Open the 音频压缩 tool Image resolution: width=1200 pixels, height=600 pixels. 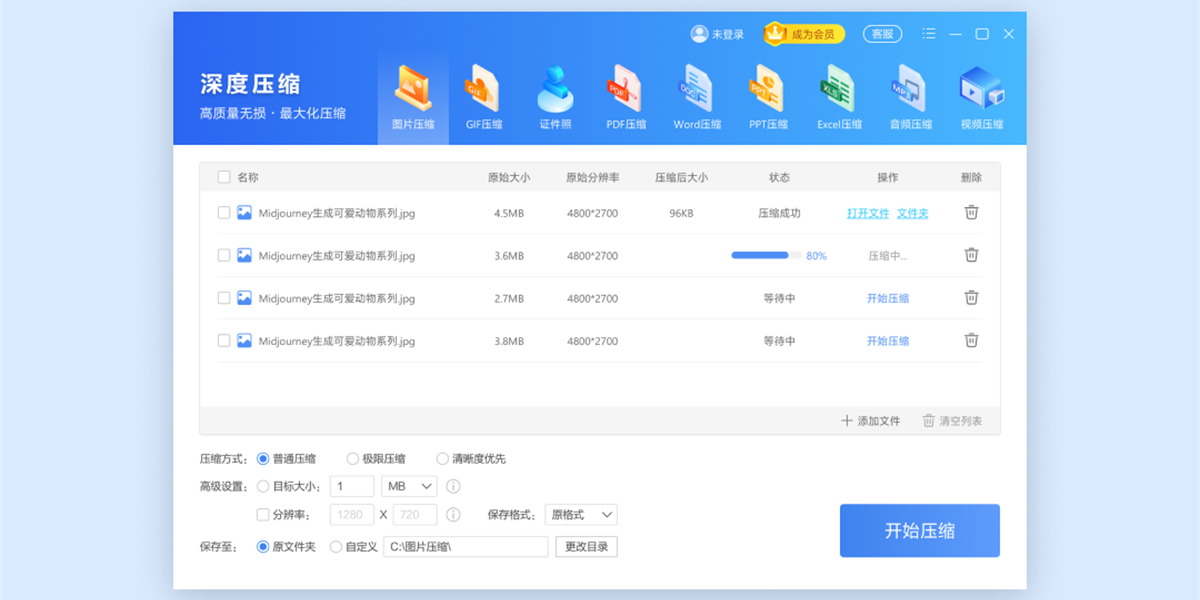click(x=909, y=95)
